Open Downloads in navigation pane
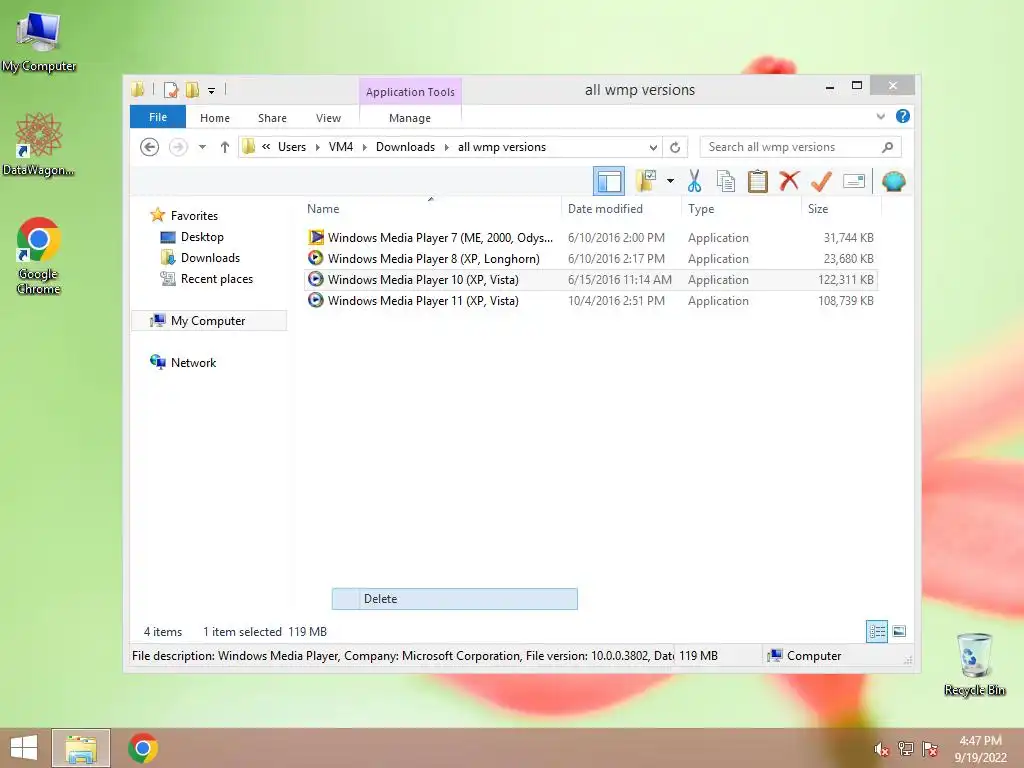The width and height of the screenshot is (1024, 768). click(210, 258)
